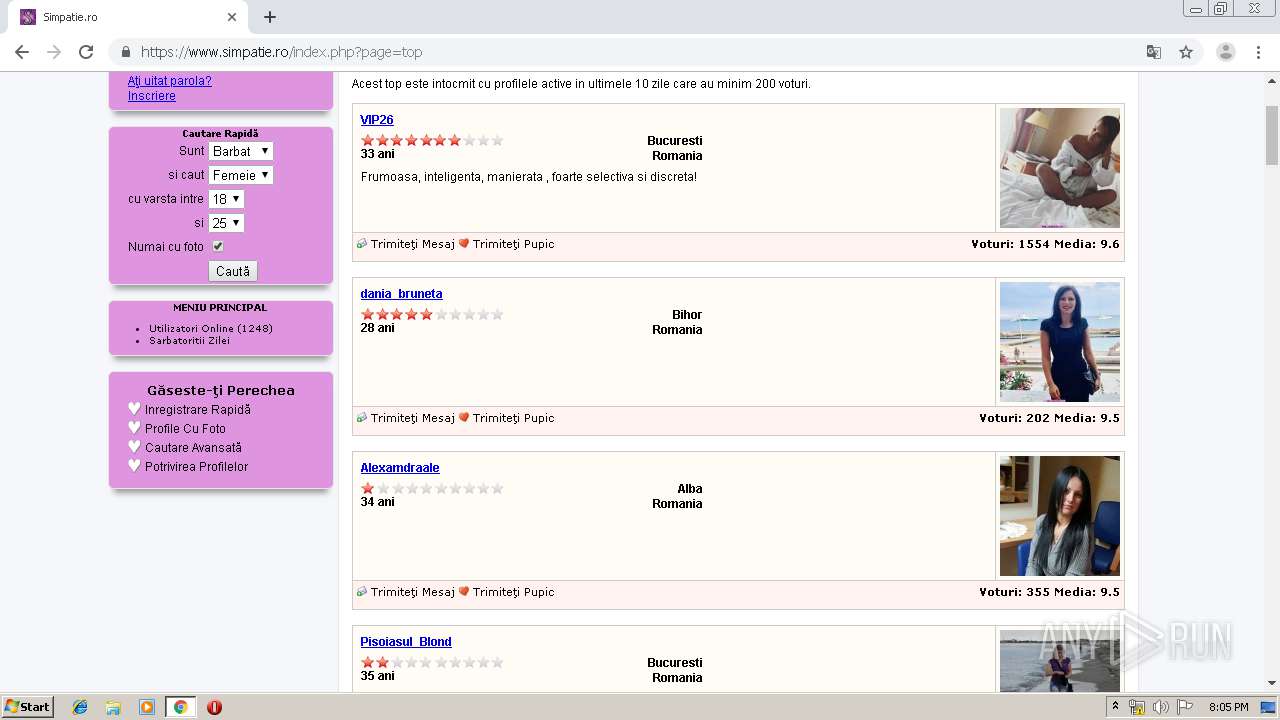Open the maximum age 25 dropdown
1280x720 pixels.
tap(226, 223)
